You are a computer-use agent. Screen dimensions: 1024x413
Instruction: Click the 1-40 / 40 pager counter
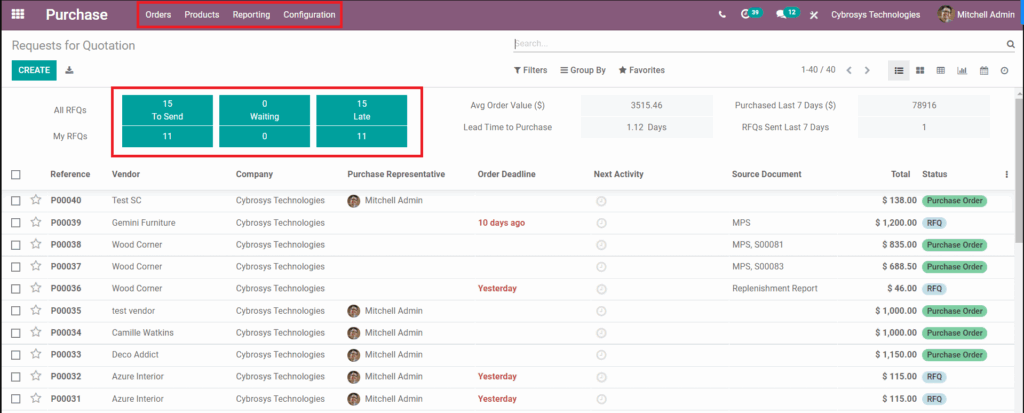(818, 70)
